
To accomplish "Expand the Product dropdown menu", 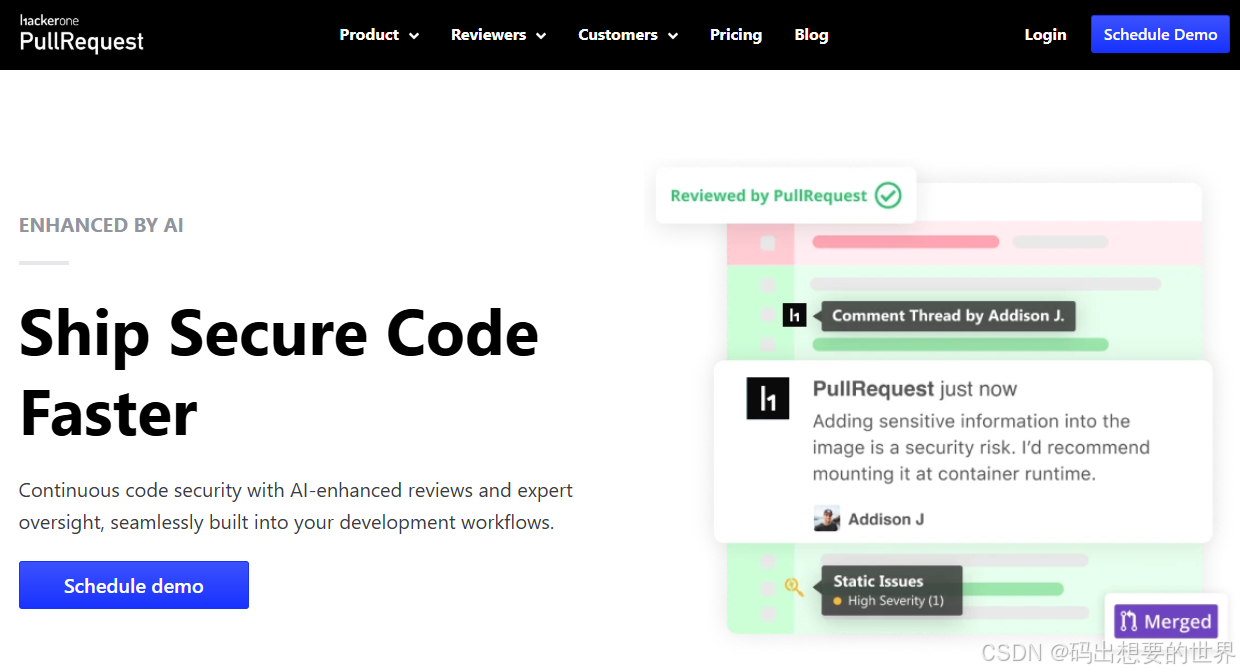I will click(x=379, y=35).
